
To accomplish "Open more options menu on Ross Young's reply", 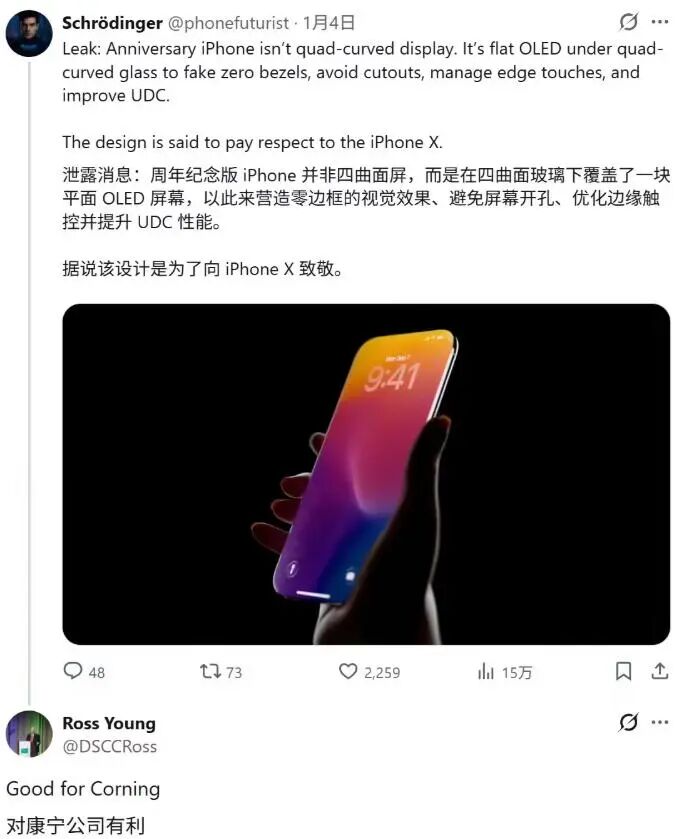I will tap(660, 722).
